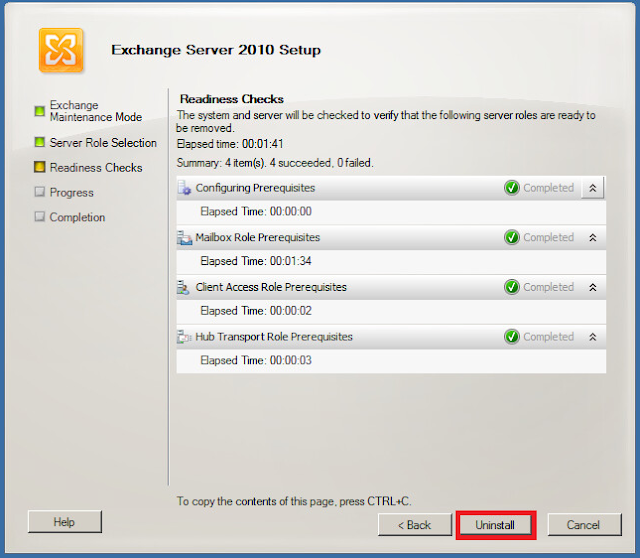Click Completed status of Mailbox Role Prerequisites
The width and height of the screenshot is (640, 558).
[x=549, y=238]
